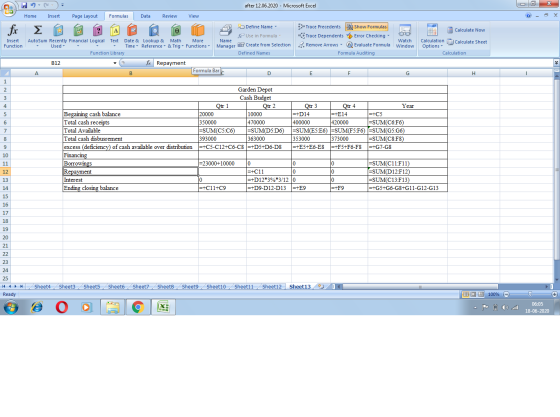
Task: Switch to Page Break Preview view
Action: pyautogui.click(x=481, y=295)
